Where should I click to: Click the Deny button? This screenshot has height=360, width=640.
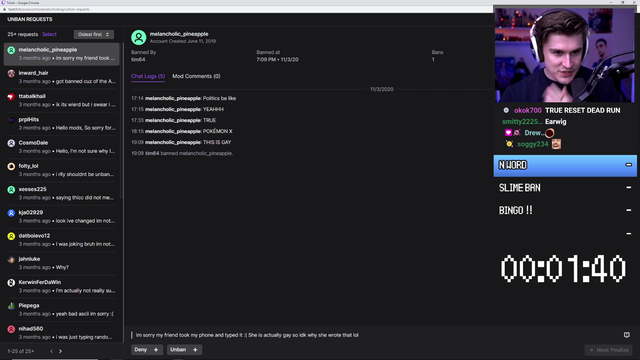coord(147,350)
